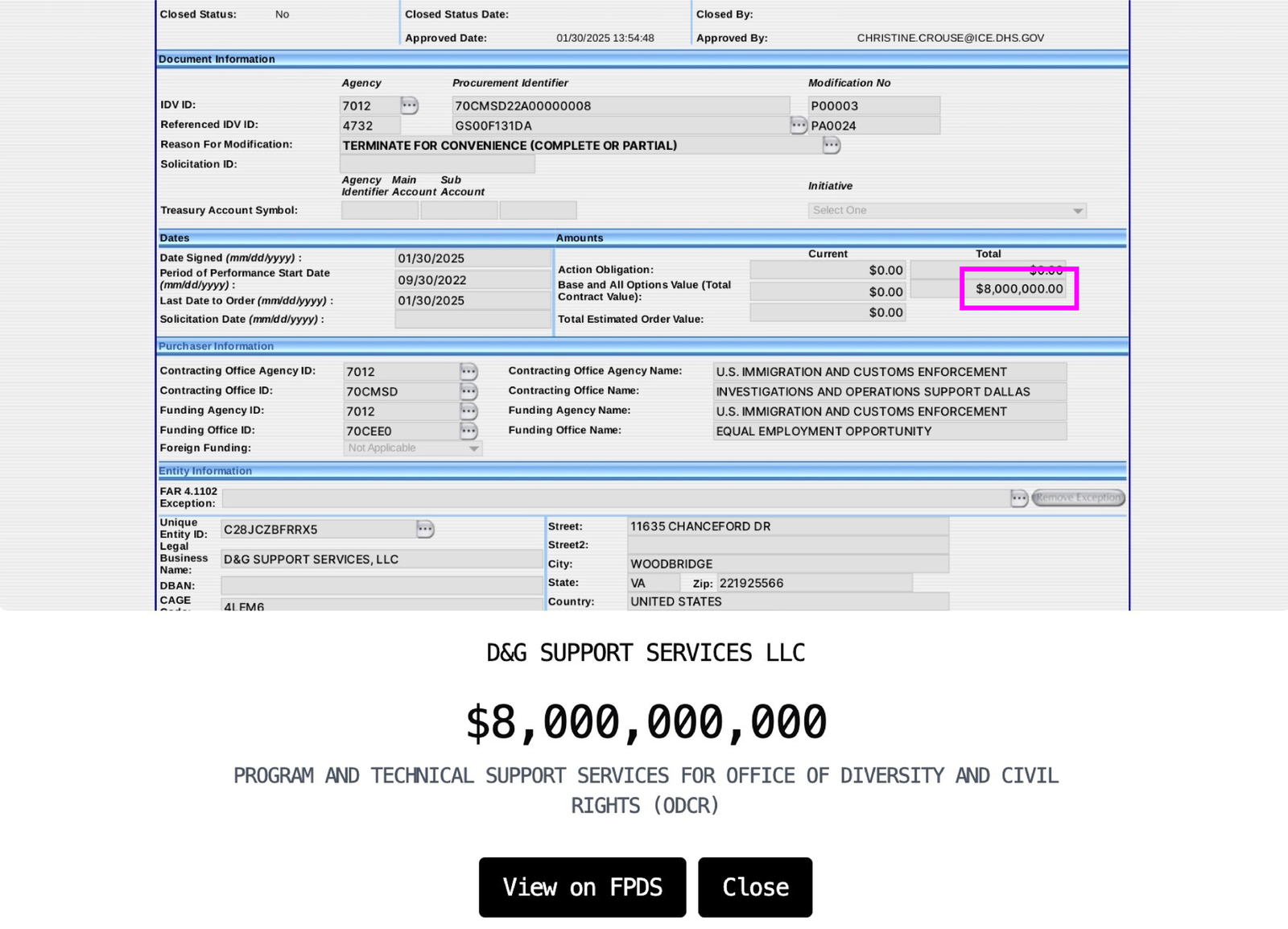Open lookup beside Funding Agency ID field
This screenshot has width=1288, height=929.
[x=469, y=411]
